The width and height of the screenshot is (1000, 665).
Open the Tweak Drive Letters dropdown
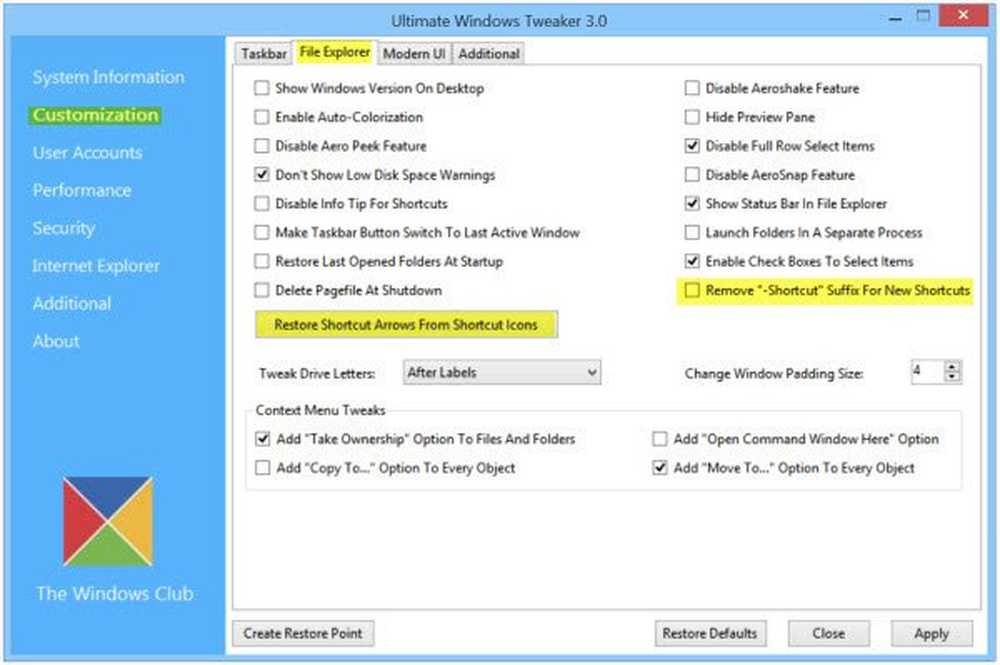click(x=502, y=372)
